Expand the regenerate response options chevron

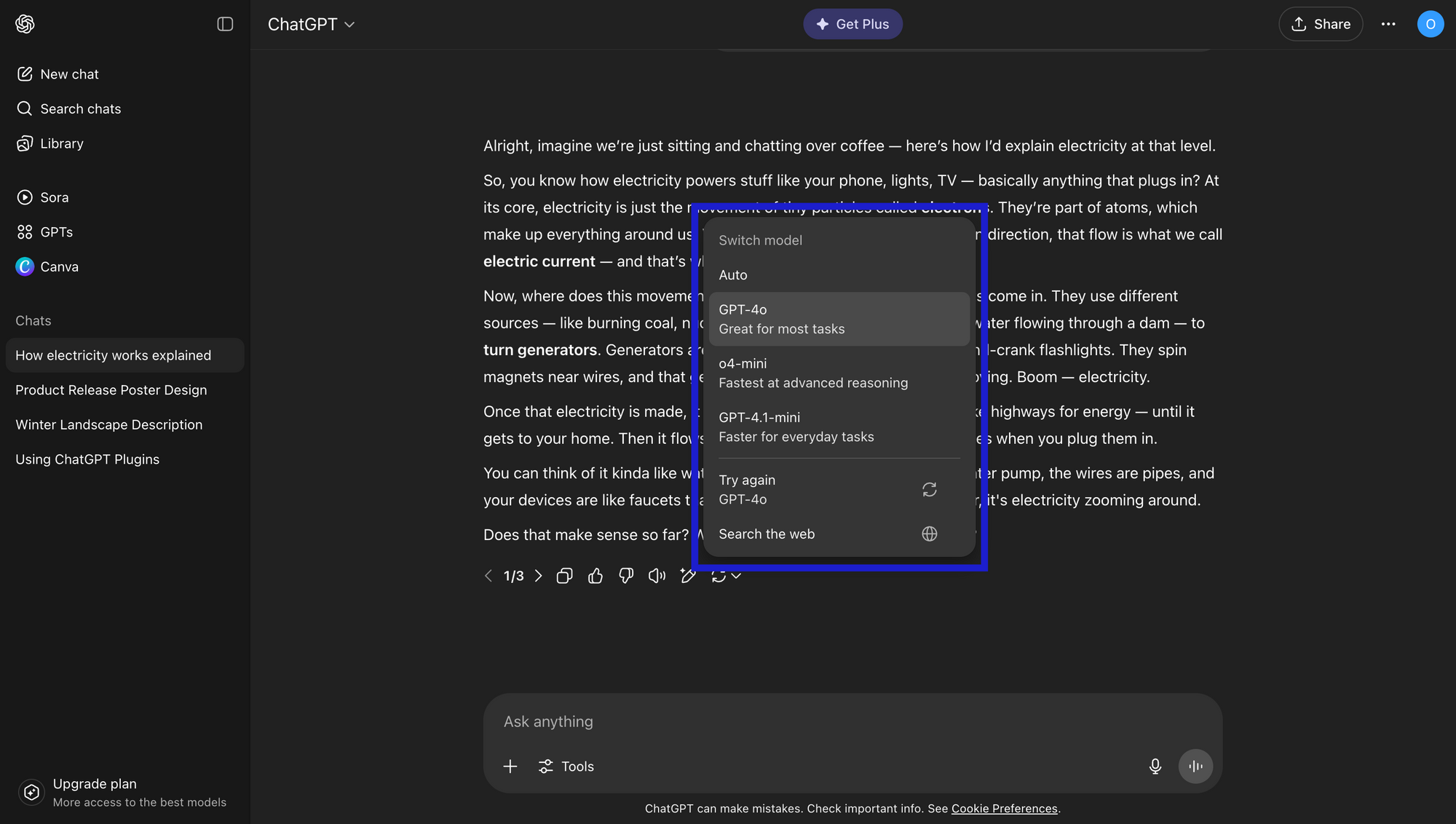tap(737, 576)
